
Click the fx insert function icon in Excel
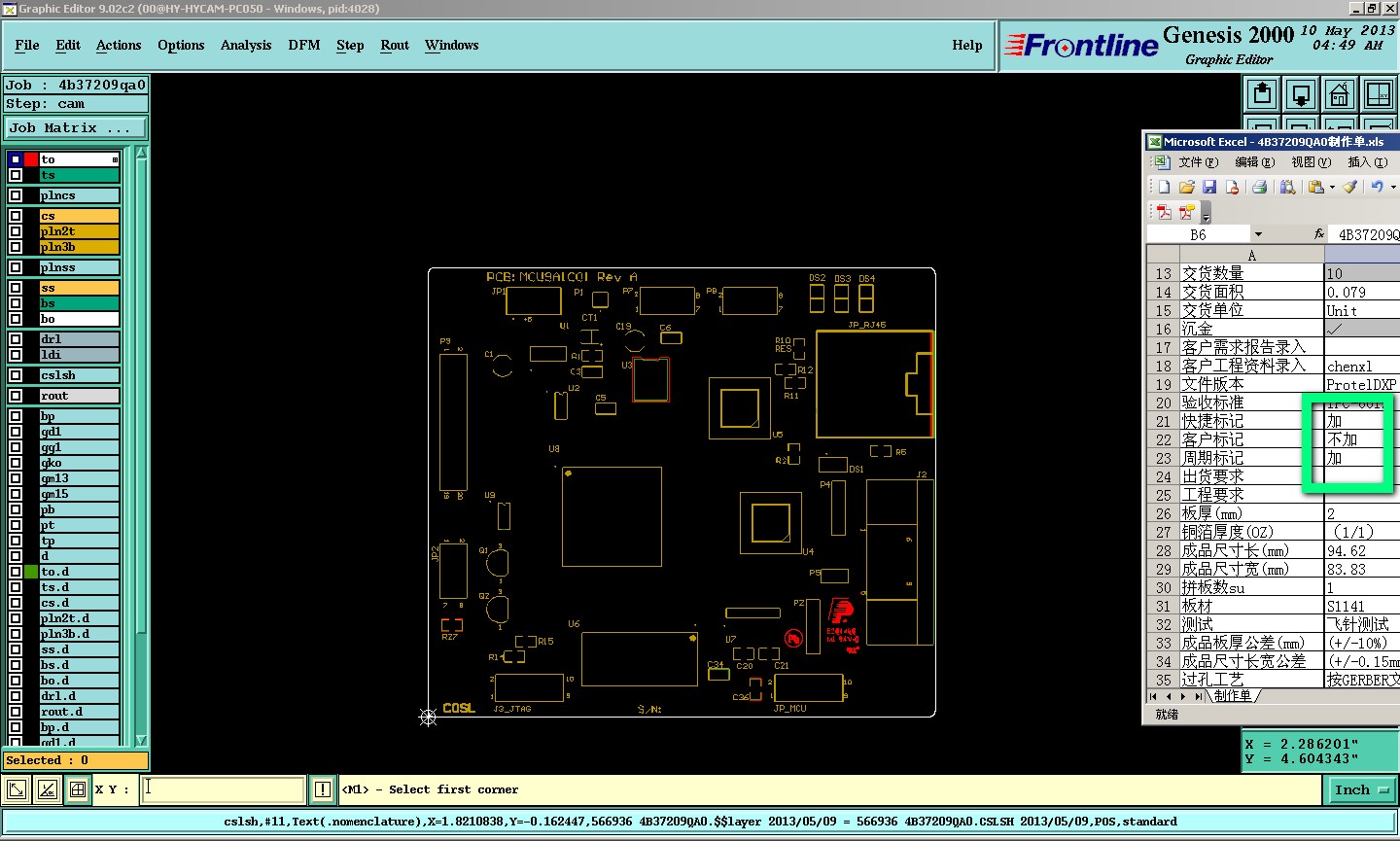point(1319,234)
